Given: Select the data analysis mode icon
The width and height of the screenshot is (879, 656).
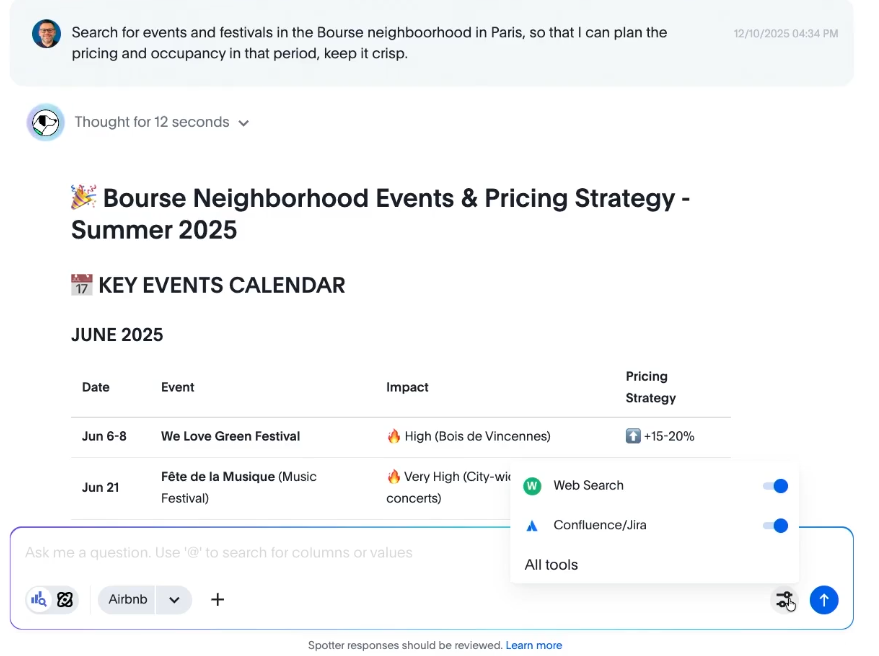Looking at the screenshot, I should tap(39, 599).
